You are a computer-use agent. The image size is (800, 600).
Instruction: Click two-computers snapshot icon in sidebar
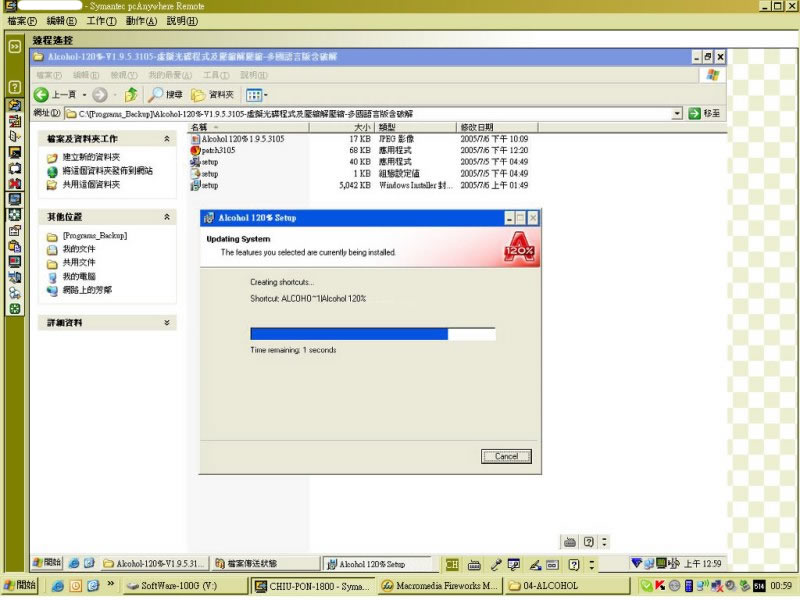click(14, 278)
